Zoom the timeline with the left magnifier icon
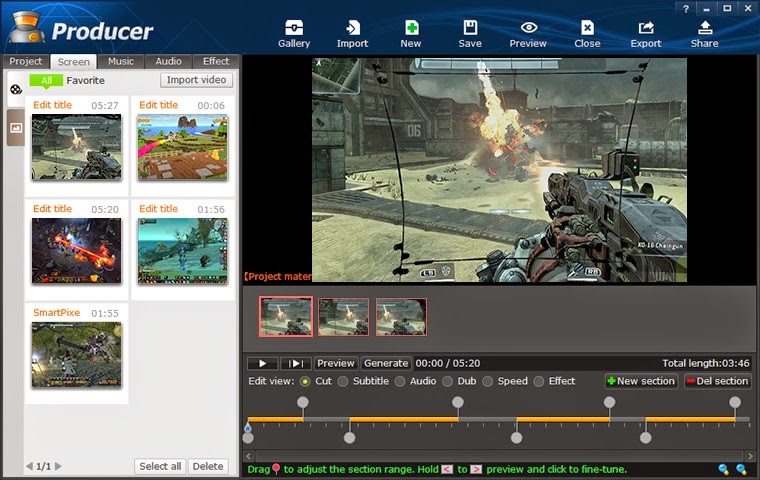The image size is (760, 480). click(x=724, y=469)
